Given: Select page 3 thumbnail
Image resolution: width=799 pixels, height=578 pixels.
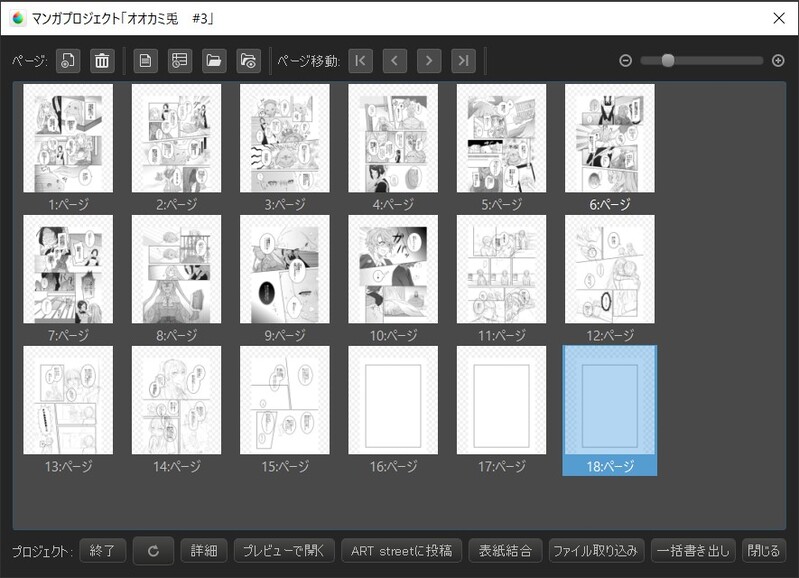Looking at the screenshot, I should point(285,138).
